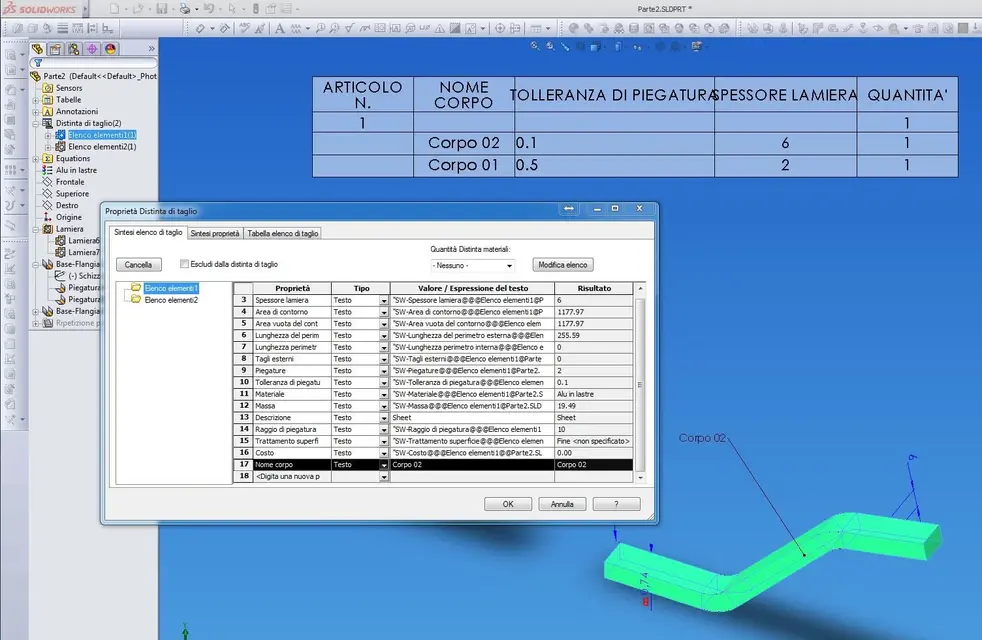
Task: Enable 'Escludi dalla distinta di taglio' checkbox
Action: click(x=184, y=265)
